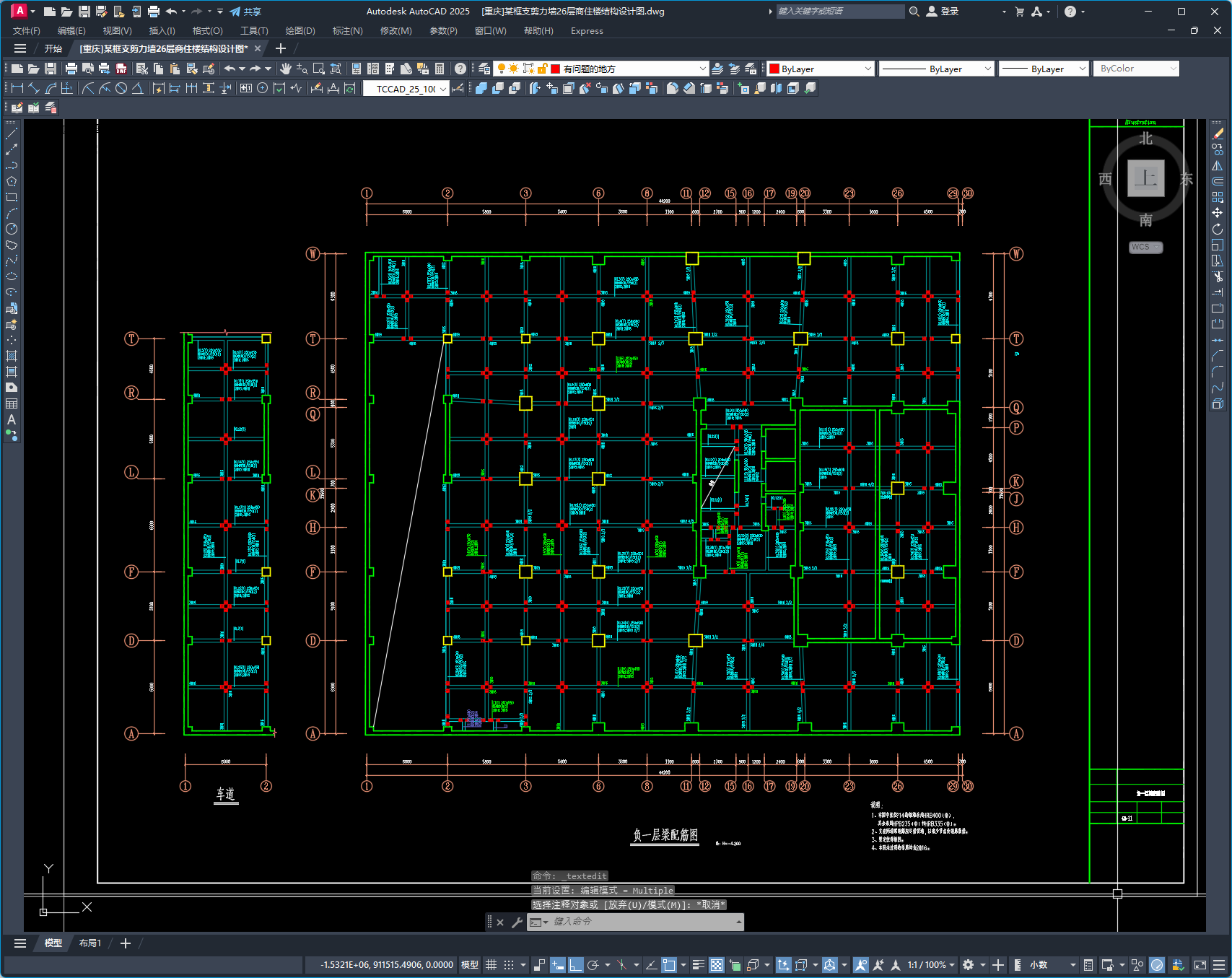Activate the Pan hand tool

pyautogui.click(x=286, y=69)
